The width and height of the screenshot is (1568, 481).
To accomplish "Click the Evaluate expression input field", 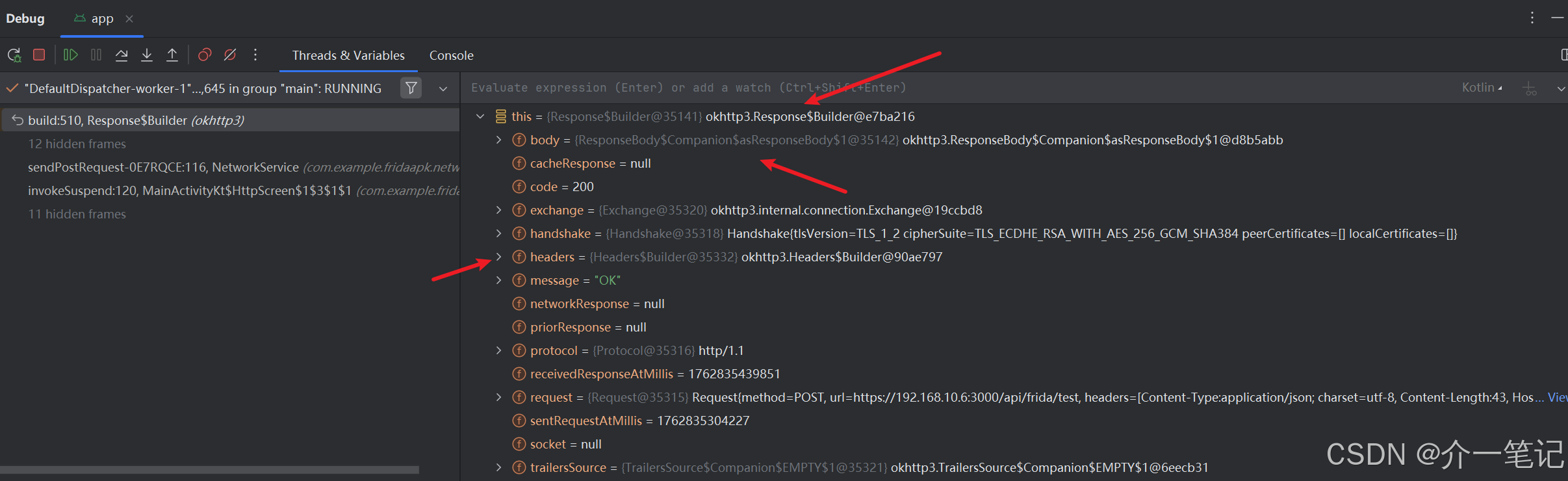I will (x=955, y=88).
